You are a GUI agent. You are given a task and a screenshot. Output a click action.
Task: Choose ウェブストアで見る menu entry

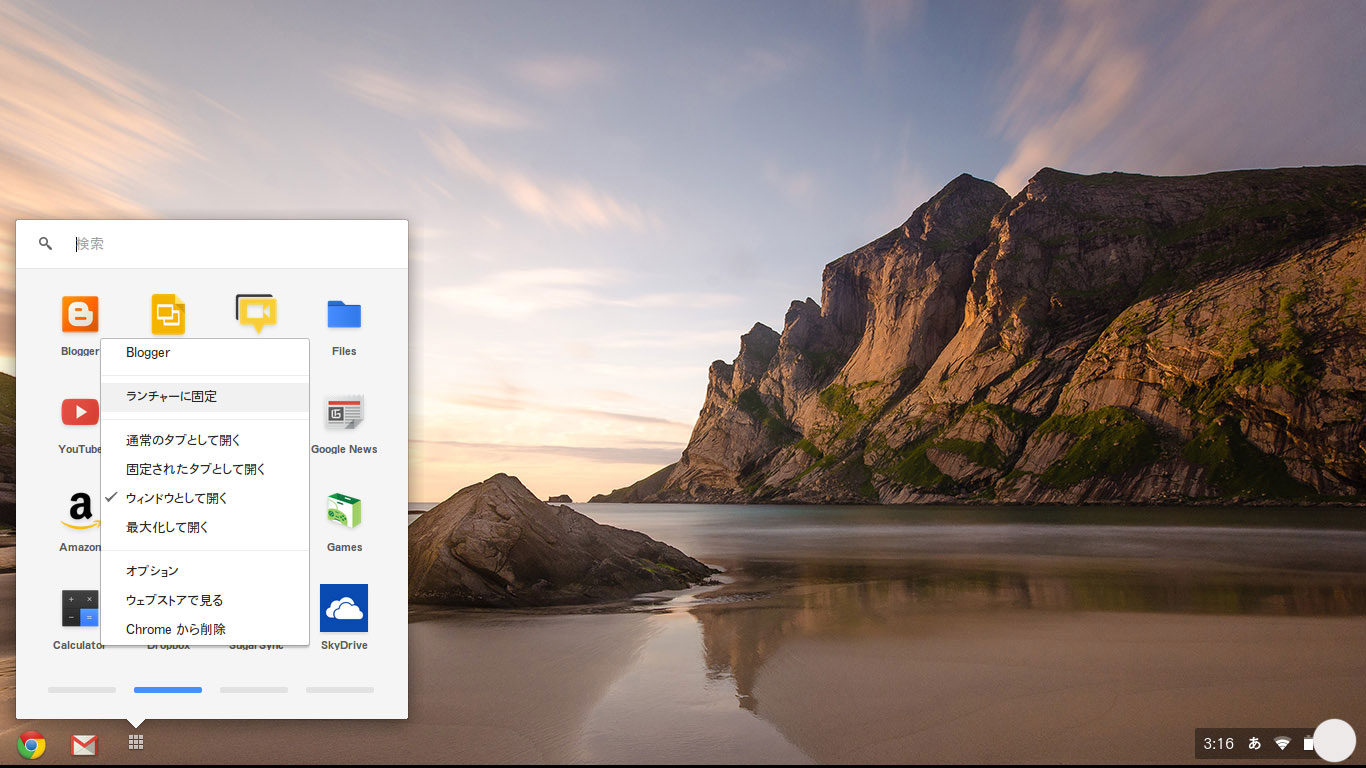pyautogui.click(x=205, y=600)
